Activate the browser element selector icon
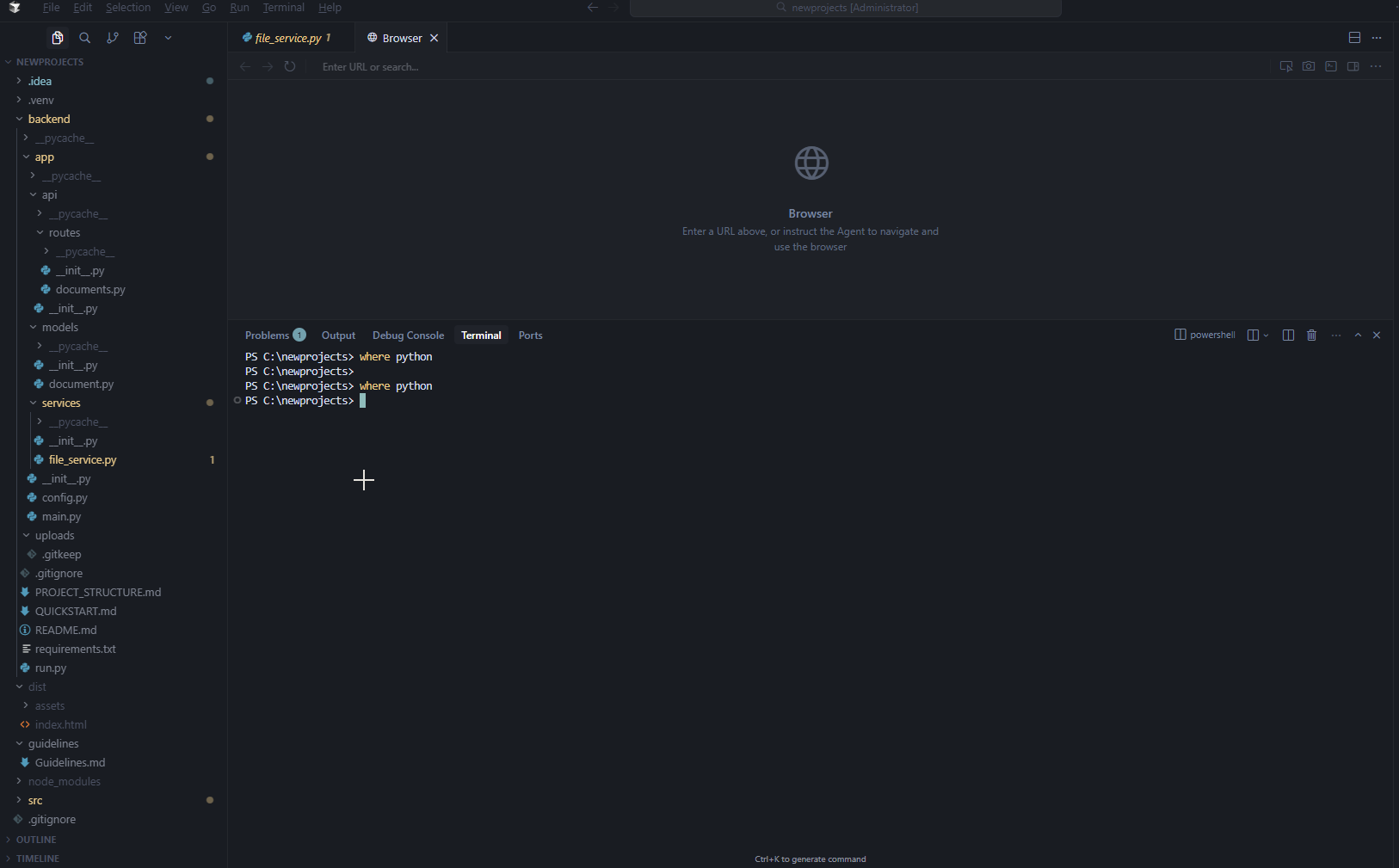Viewport: 1399px width, 868px height. pos(1286,66)
